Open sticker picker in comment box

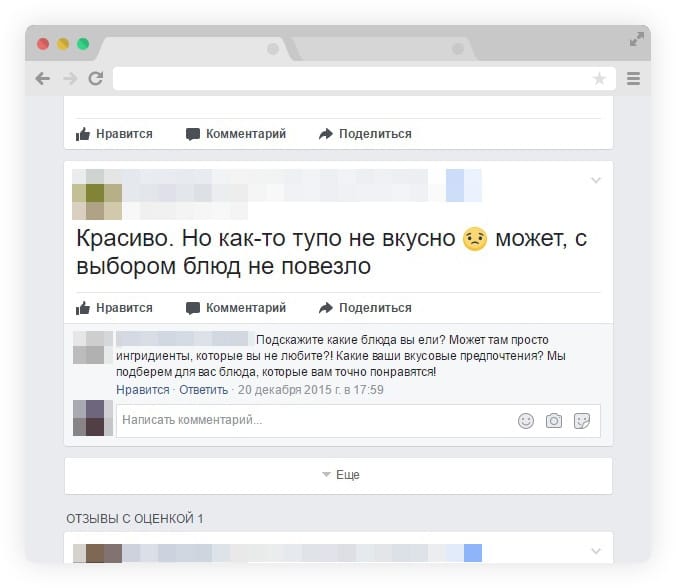(582, 421)
